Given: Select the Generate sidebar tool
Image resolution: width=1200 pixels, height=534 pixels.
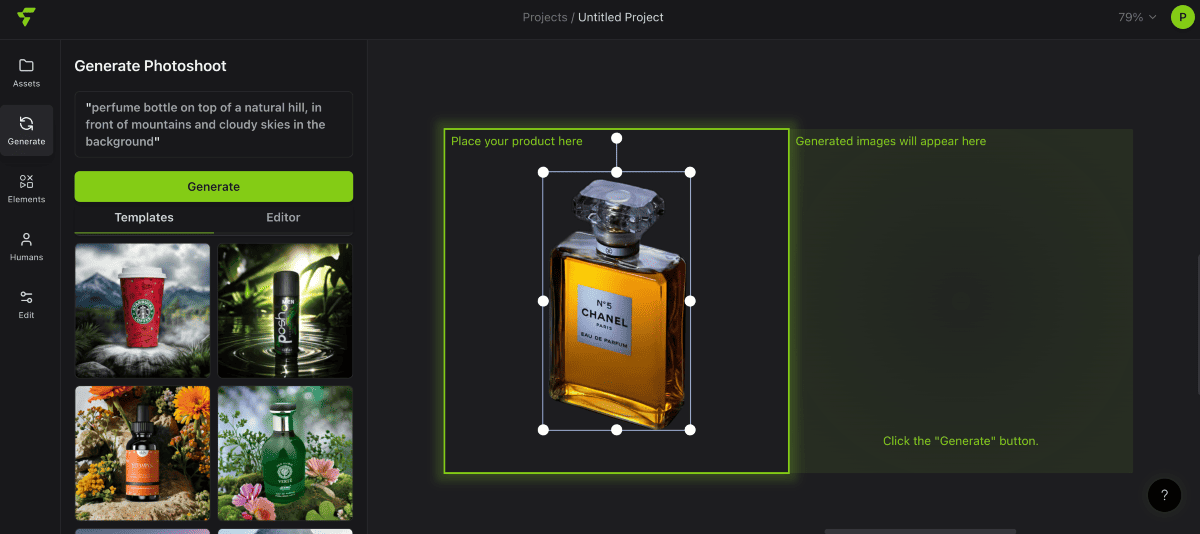Looking at the screenshot, I should pyautogui.click(x=27, y=131).
